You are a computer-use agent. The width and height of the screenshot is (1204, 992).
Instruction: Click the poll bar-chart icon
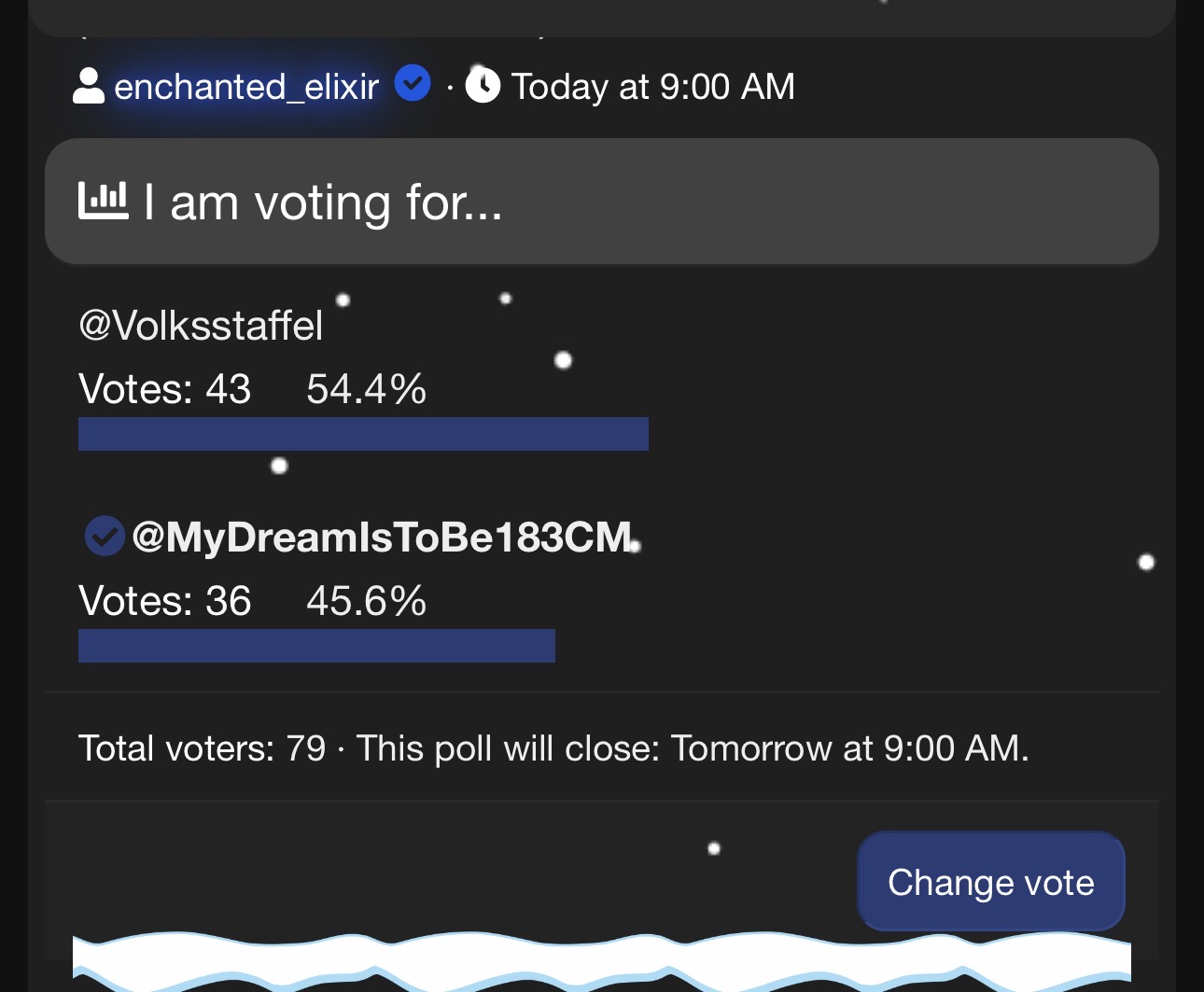point(103,201)
